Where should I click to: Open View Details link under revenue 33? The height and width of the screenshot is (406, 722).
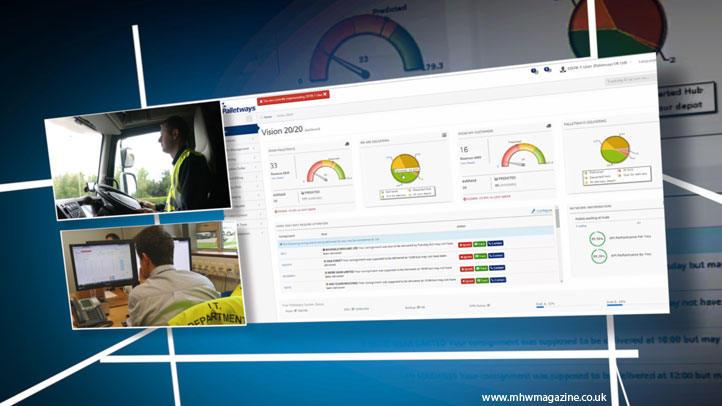(x=278, y=178)
